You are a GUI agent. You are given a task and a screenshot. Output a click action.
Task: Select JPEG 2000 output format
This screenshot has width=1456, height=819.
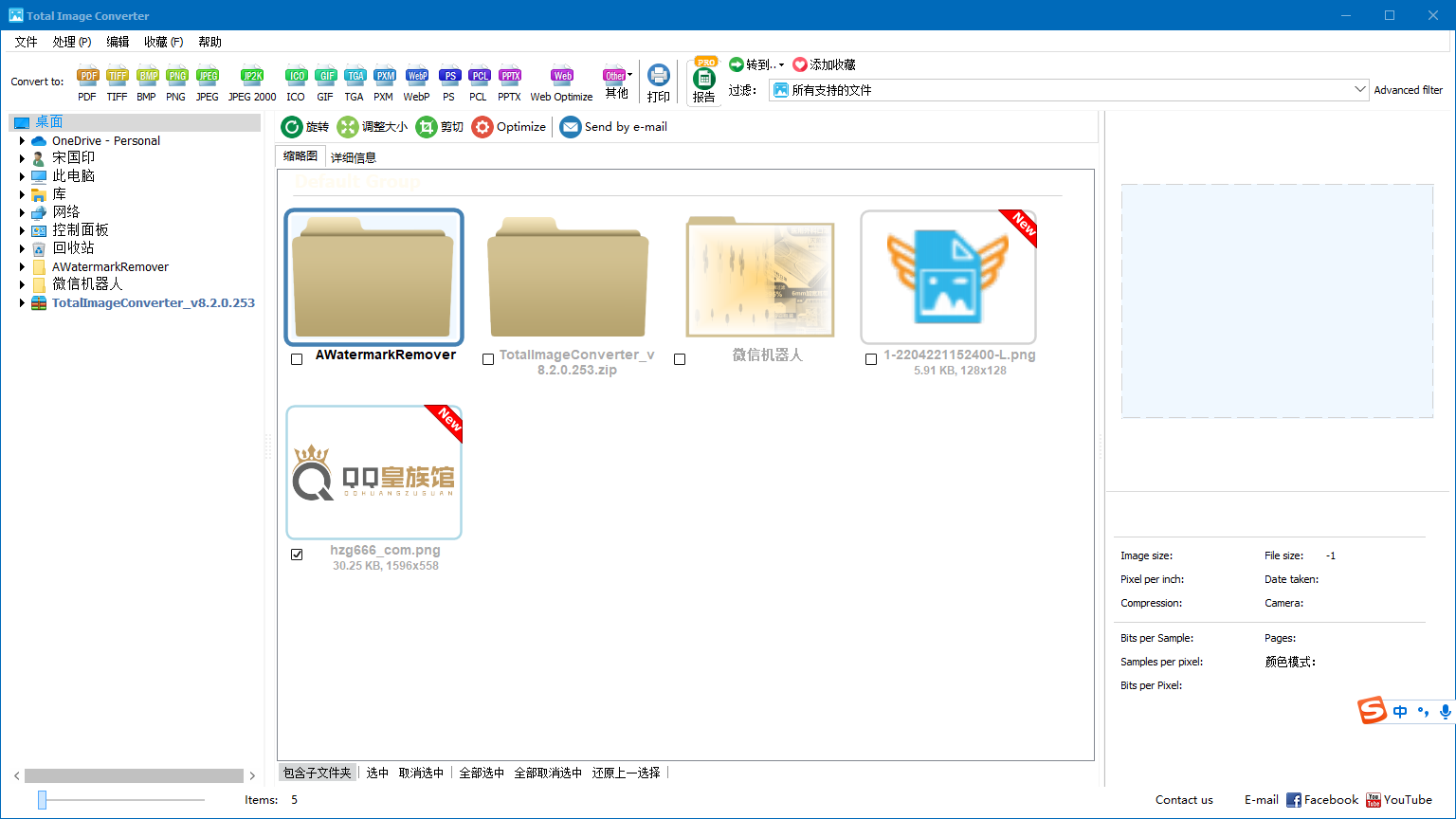point(252,82)
